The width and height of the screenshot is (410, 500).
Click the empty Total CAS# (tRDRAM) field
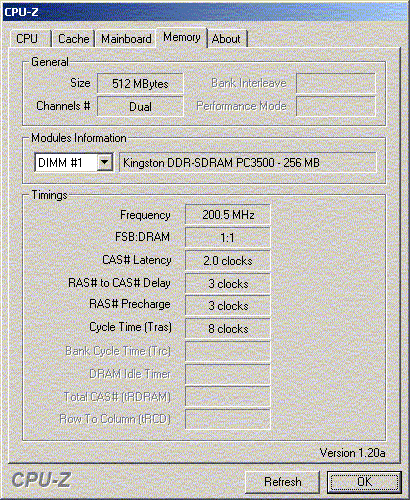pos(228,397)
